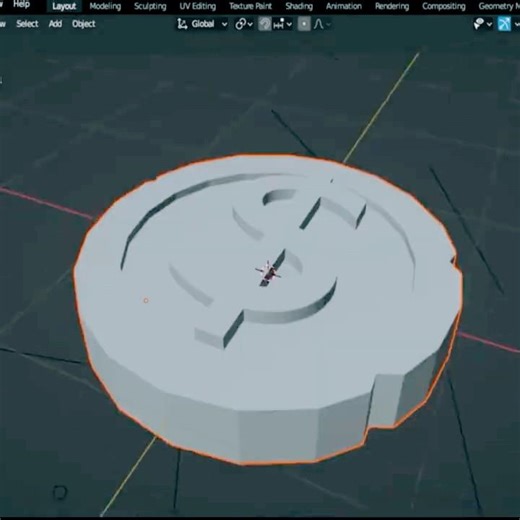Open the proportional editing falloff dropdown
Viewport: 520px width, 520px height.
tap(322, 24)
